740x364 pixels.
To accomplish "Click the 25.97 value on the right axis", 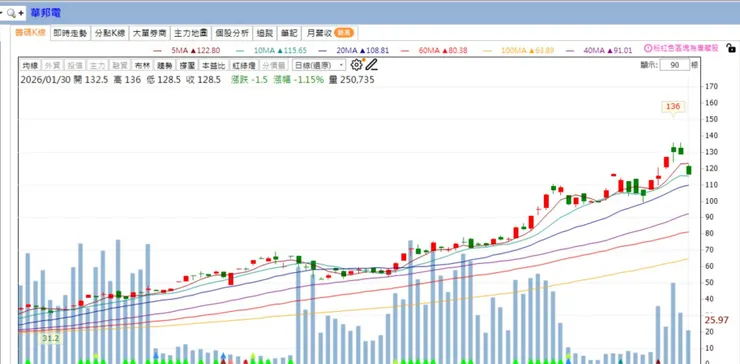I will pos(717,320).
